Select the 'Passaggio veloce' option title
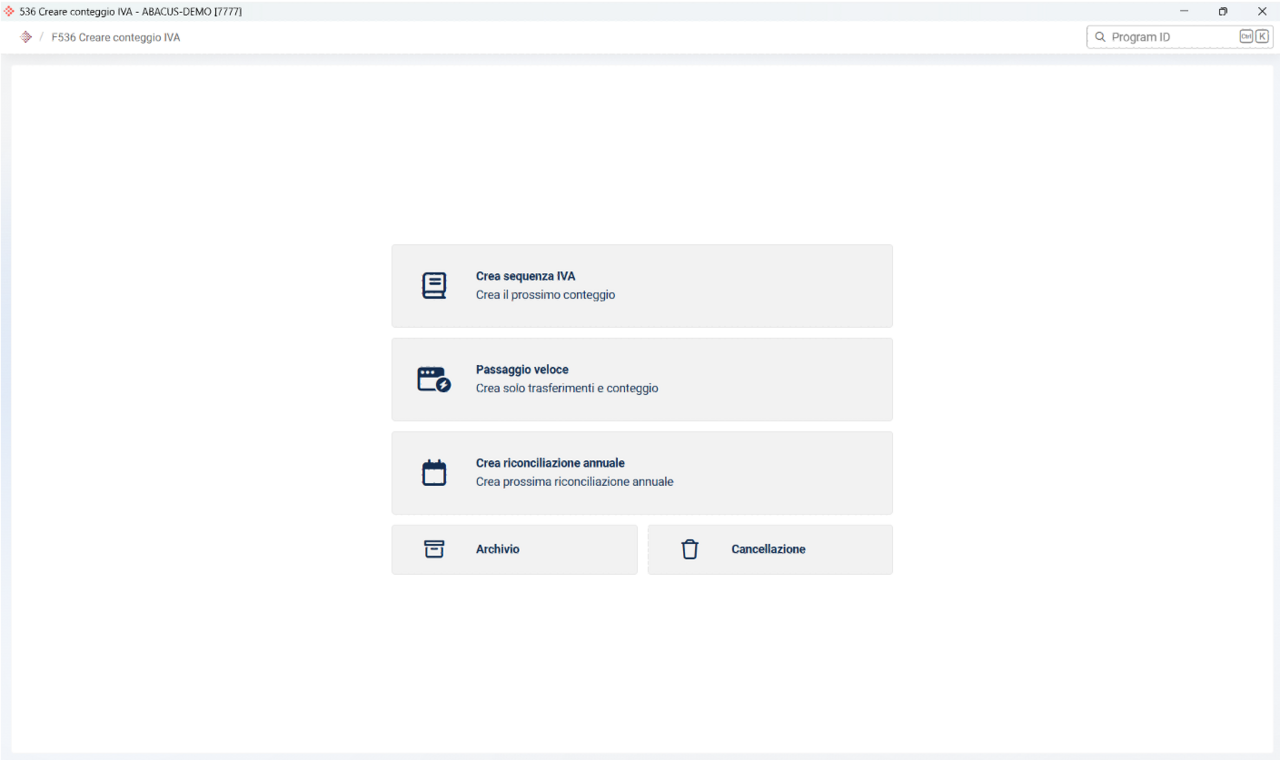 (x=522, y=370)
